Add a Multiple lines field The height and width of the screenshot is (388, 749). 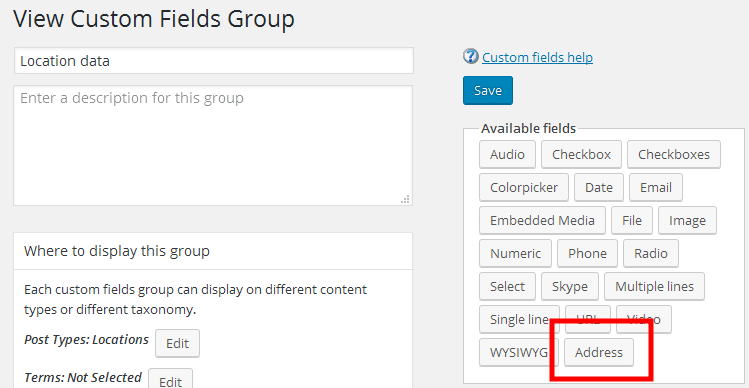[x=654, y=286]
